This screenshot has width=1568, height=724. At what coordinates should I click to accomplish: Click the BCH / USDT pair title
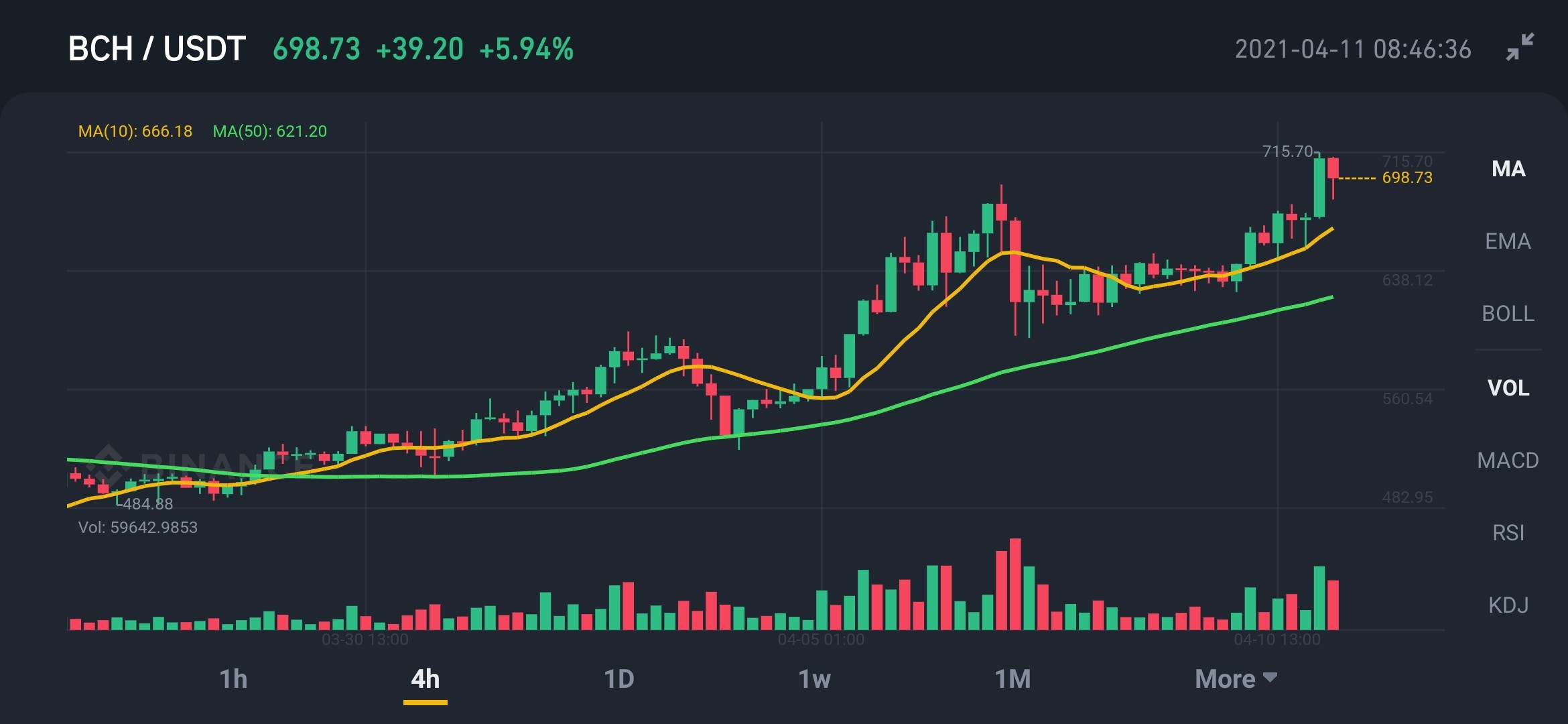click(157, 49)
